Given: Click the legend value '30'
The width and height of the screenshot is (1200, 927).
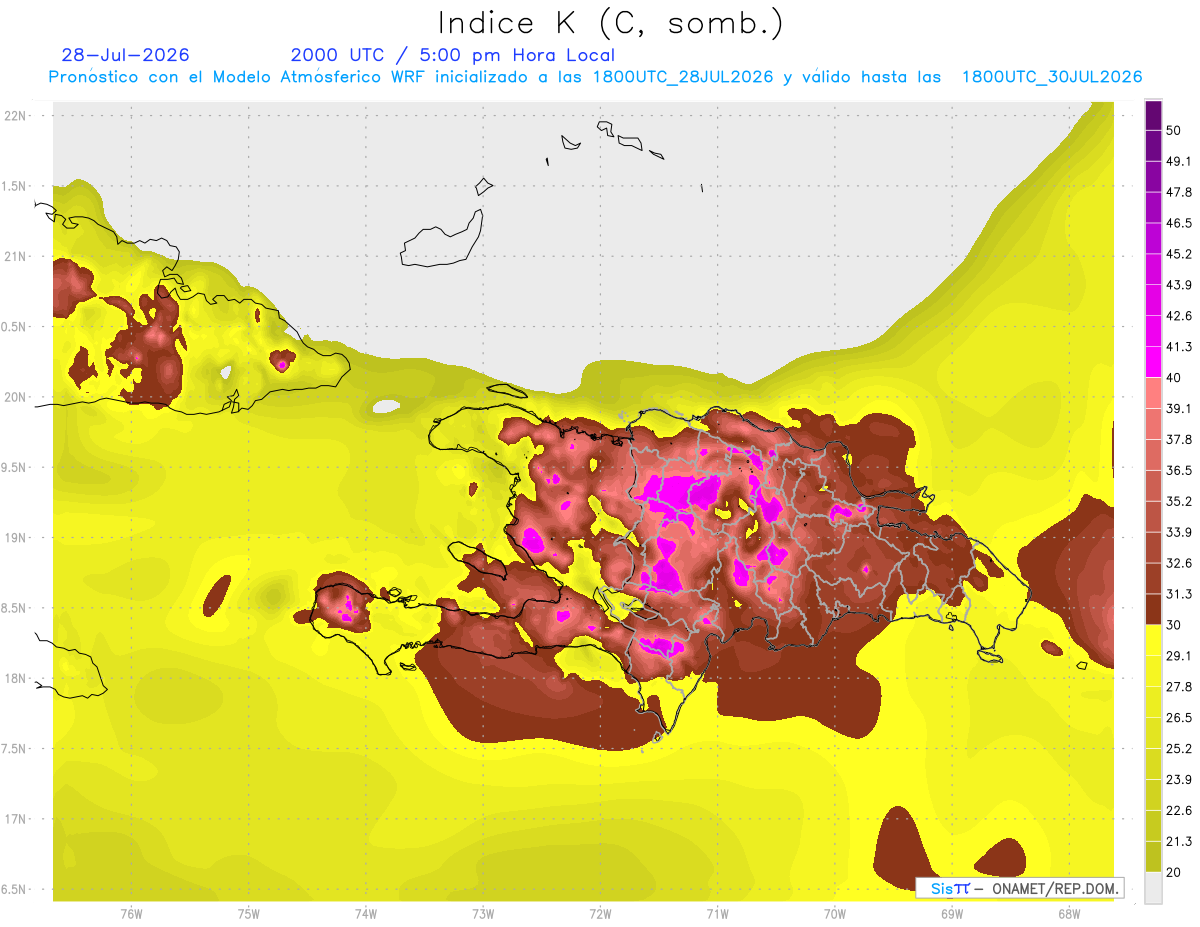Looking at the screenshot, I should 1174,625.
